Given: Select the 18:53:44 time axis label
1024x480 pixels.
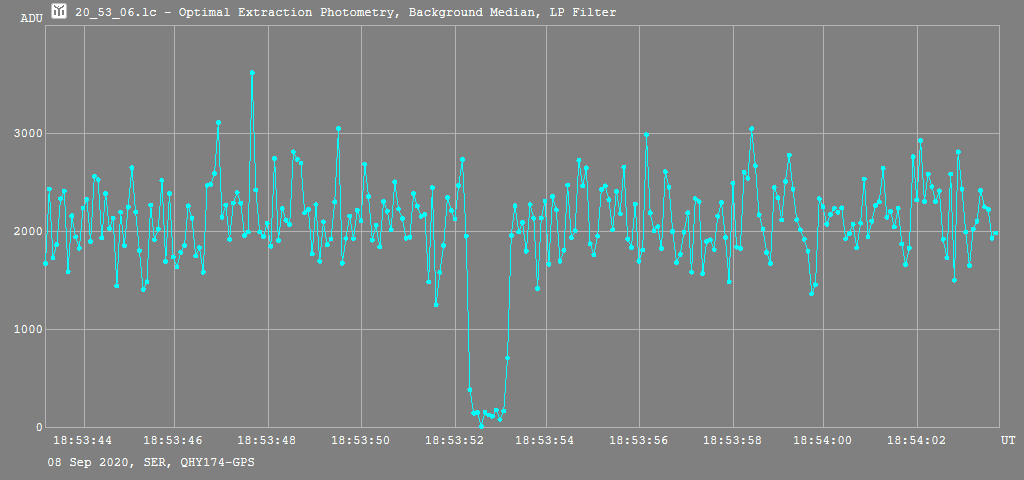Looking at the screenshot, I should [82, 439].
